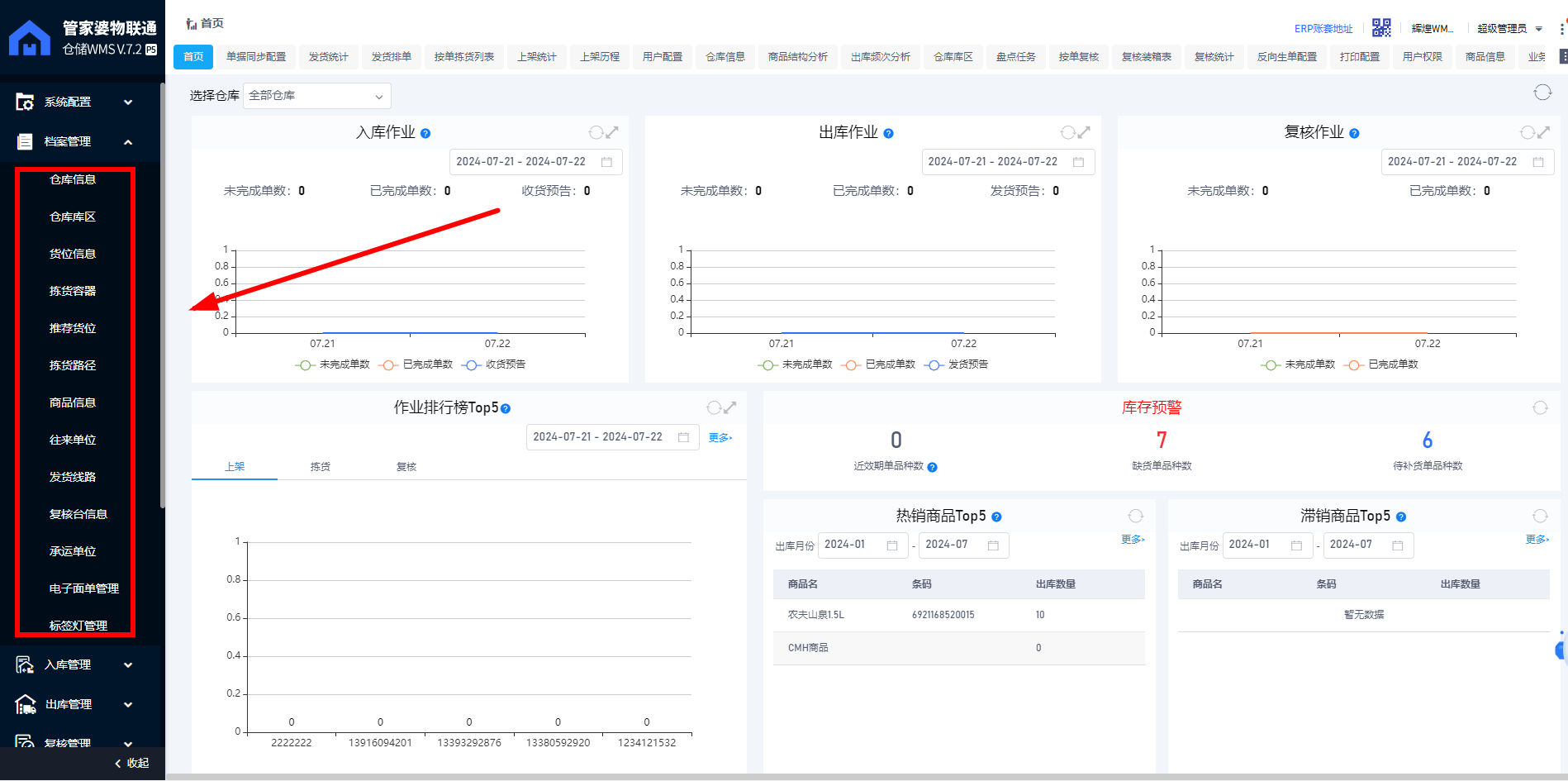This screenshot has height=781, width=1568.
Task: Toggle 已完成单数 legend in 入库作业 chart
Action: click(x=416, y=364)
